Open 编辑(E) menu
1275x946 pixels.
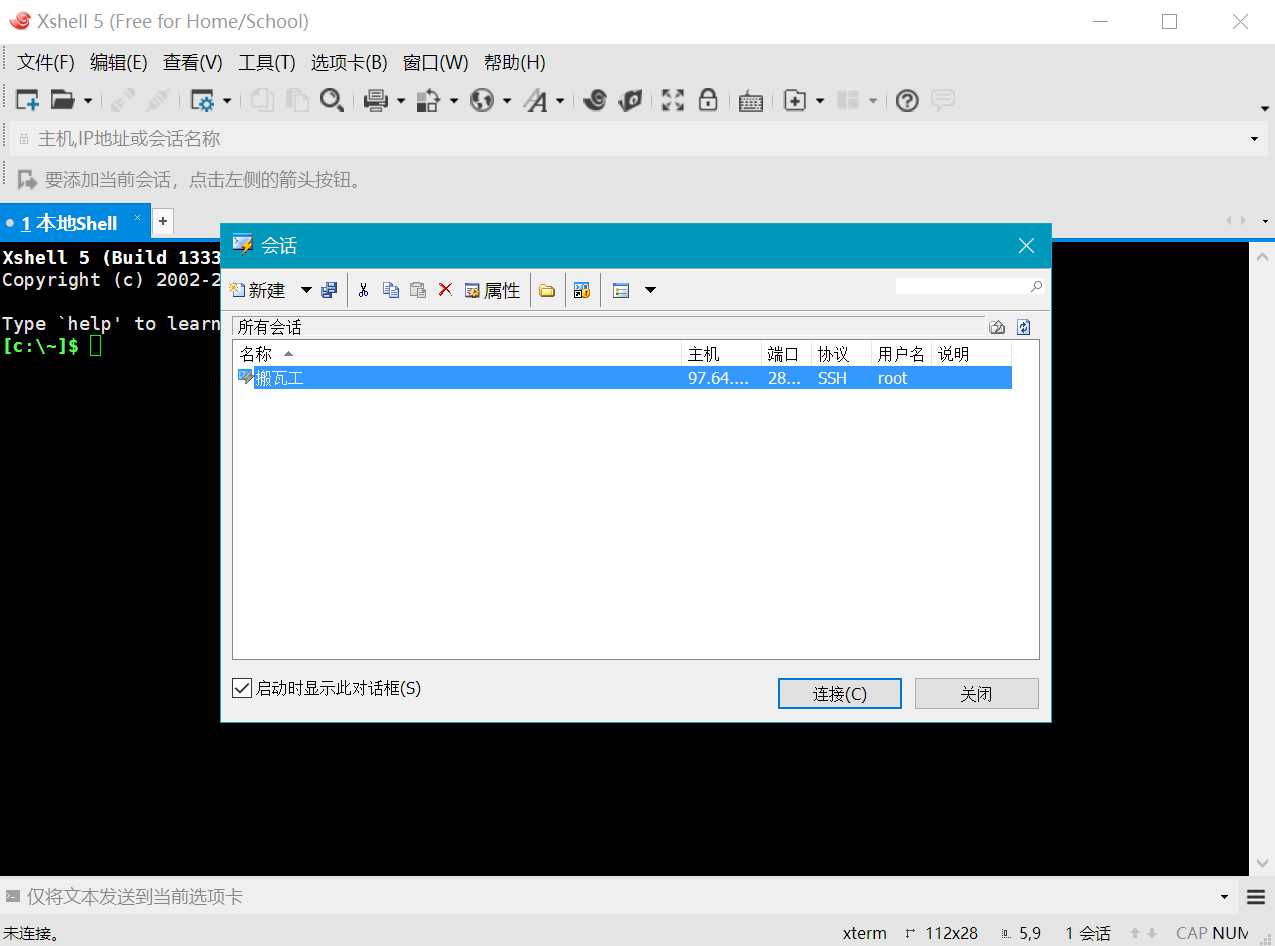coord(119,63)
